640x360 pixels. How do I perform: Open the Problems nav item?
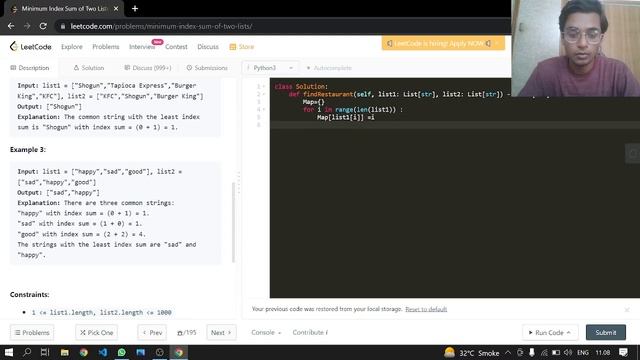(106, 47)
